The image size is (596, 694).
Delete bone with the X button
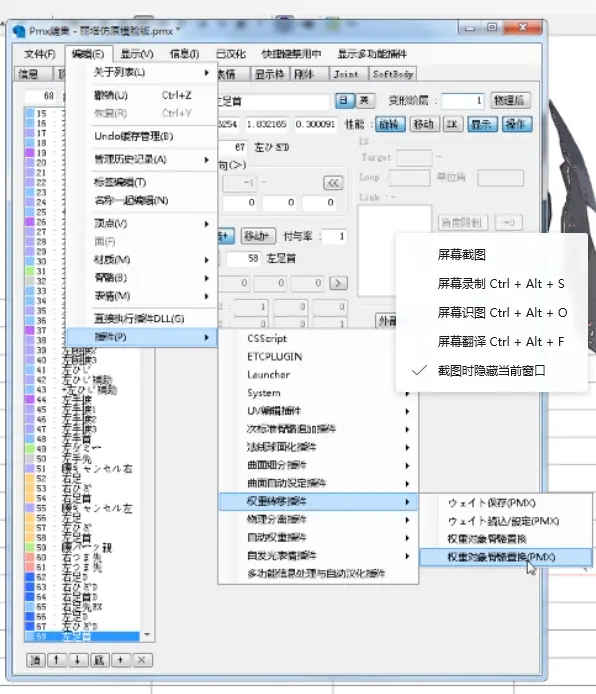[142, 660]
